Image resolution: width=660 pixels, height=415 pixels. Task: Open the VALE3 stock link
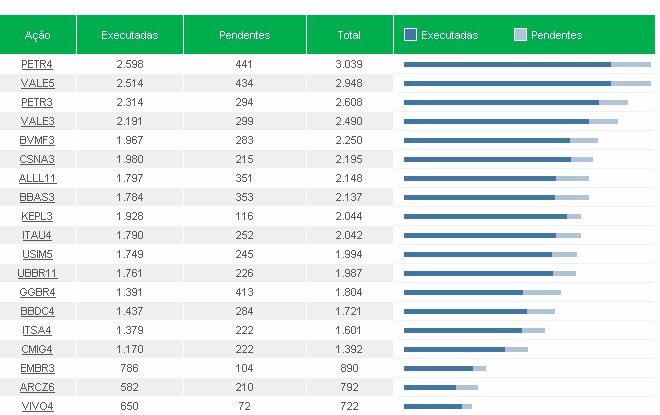point(37,121)
